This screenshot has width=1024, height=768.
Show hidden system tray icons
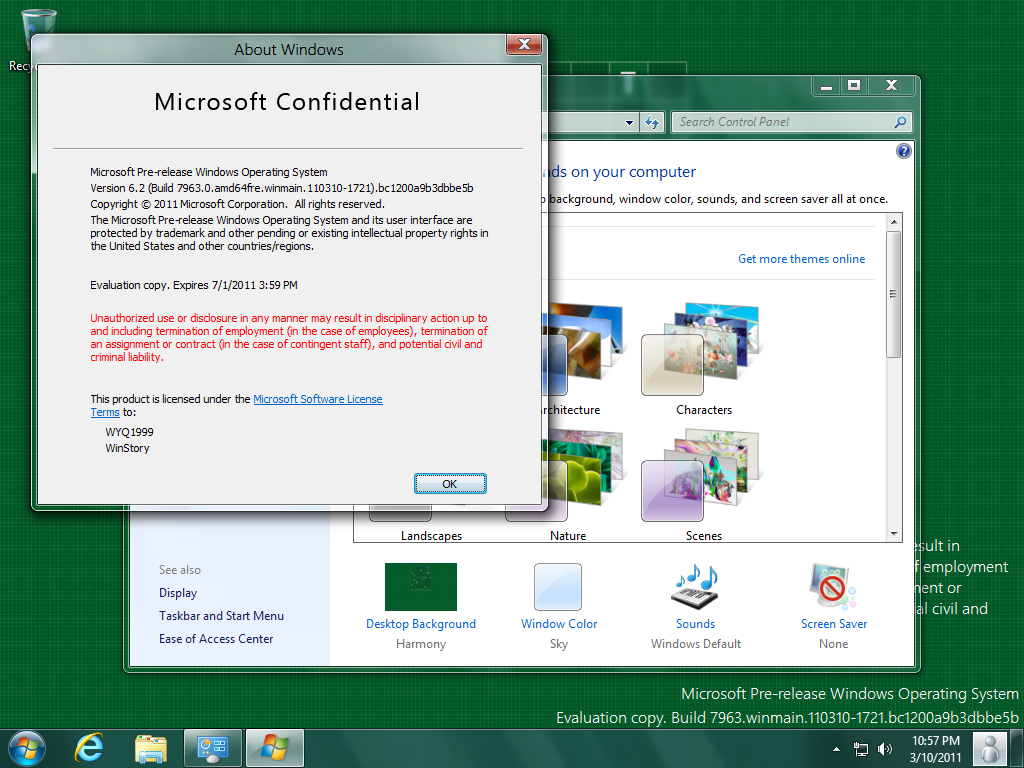[x=836, y=748]
